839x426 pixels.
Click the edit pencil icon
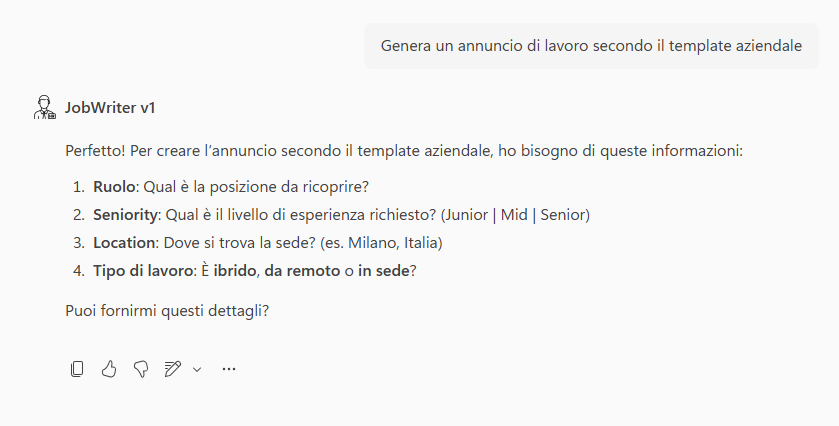172,369
